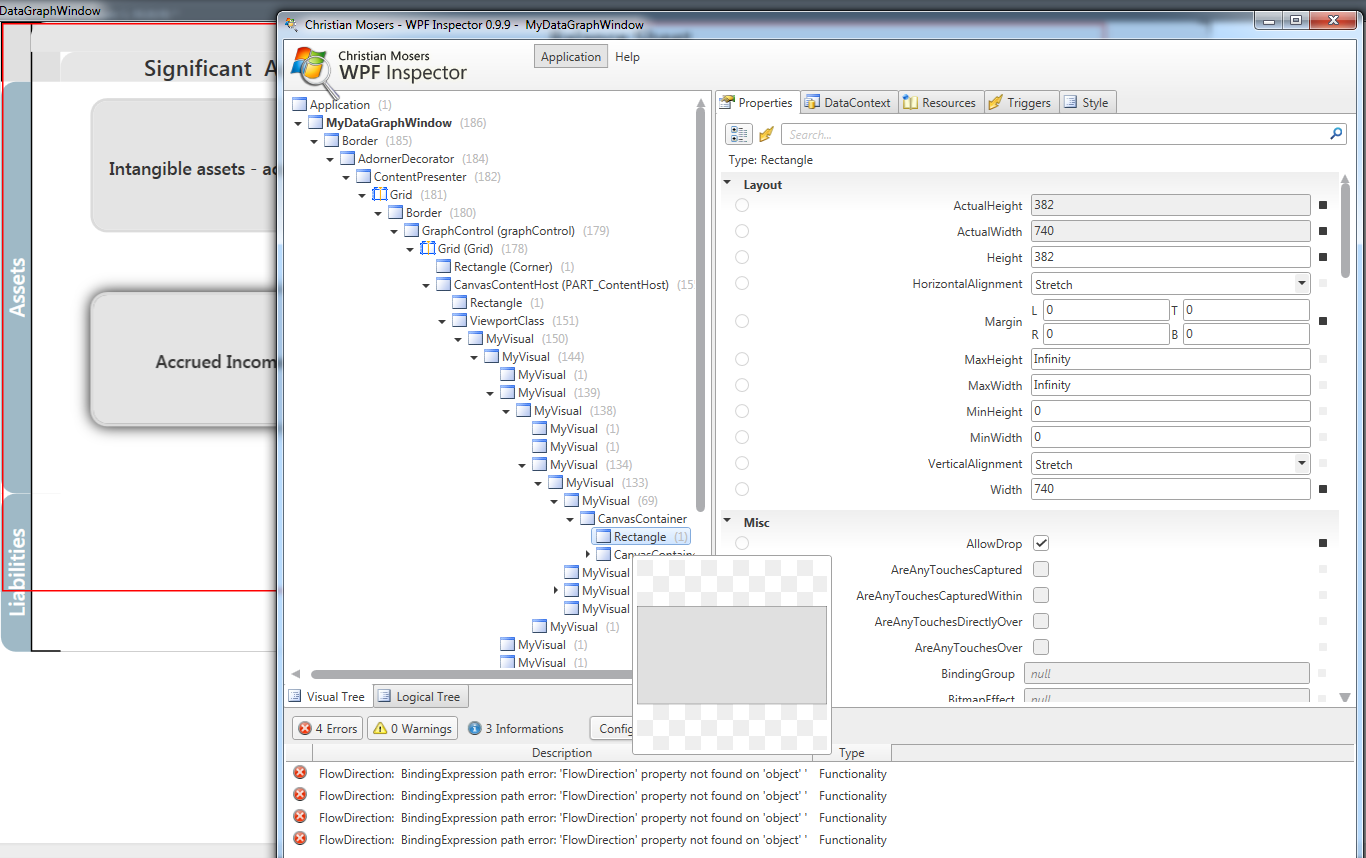Click the tree panel horizontal scrollbar

tap(470, 675)
